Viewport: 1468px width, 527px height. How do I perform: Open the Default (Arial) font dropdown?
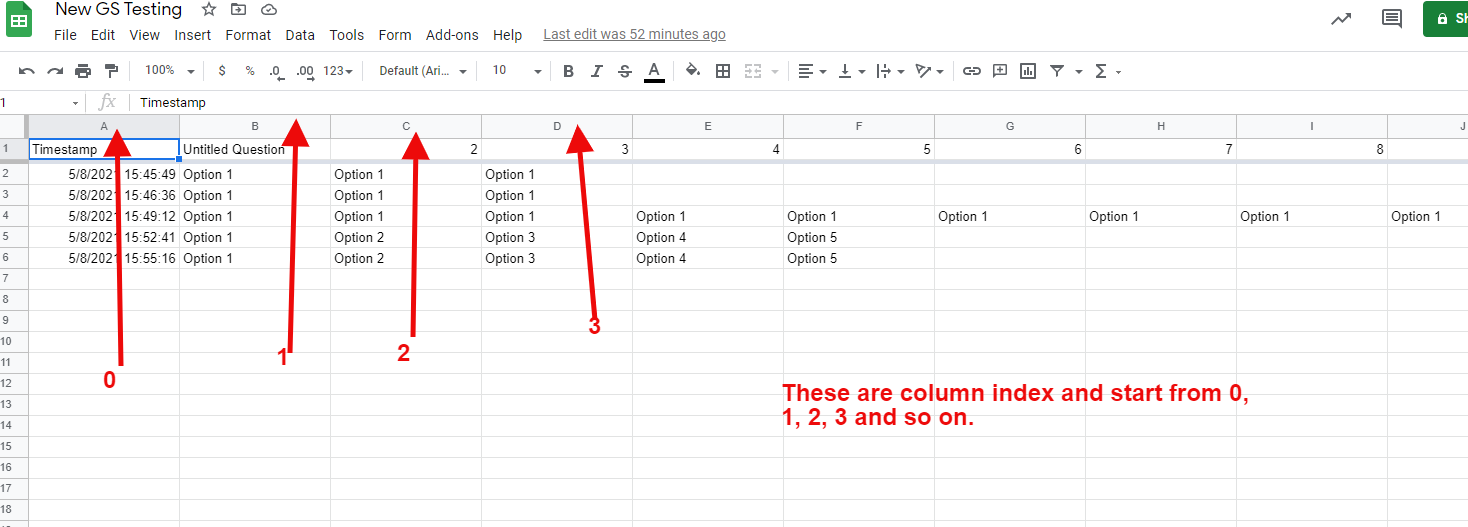pyautogui.click(x=424, y=71)
